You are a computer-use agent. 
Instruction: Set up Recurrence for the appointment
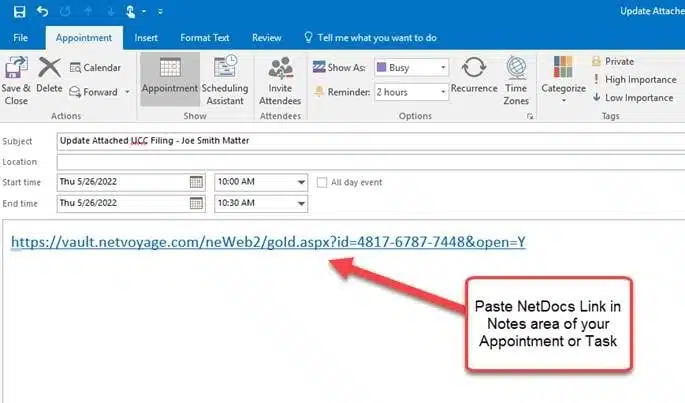click(x=474, y=75)
